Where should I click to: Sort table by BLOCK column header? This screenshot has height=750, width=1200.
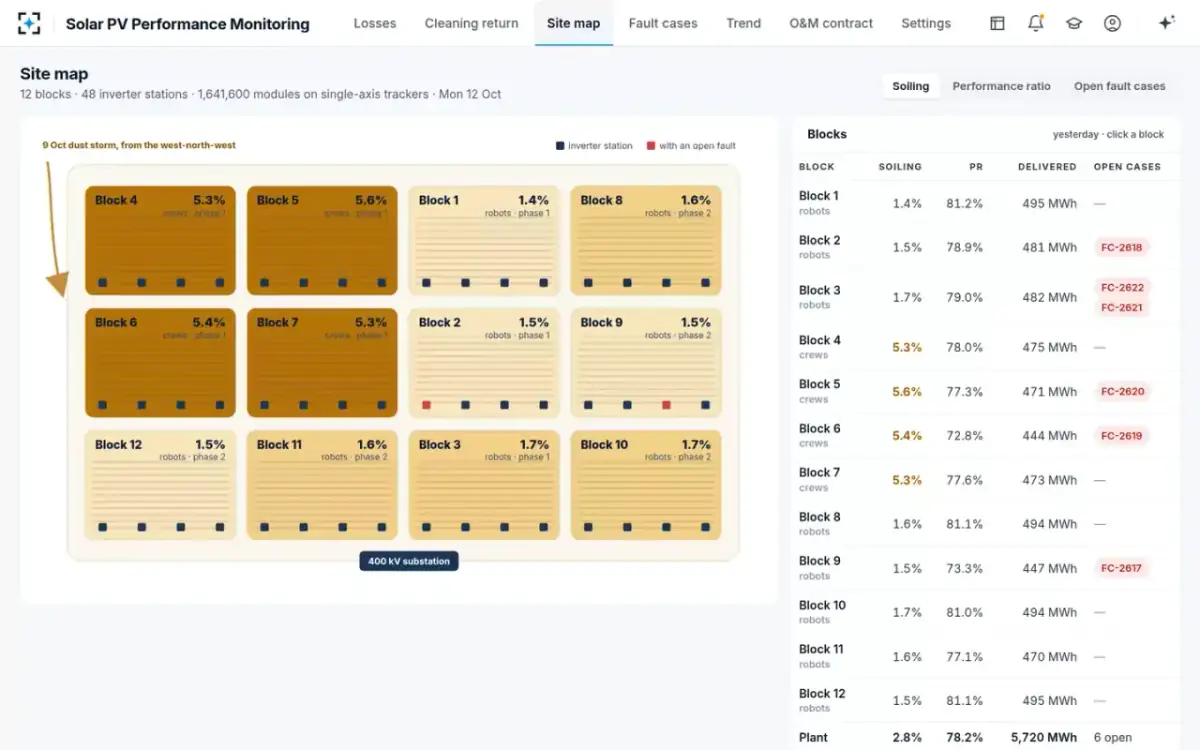coord(817,167)
